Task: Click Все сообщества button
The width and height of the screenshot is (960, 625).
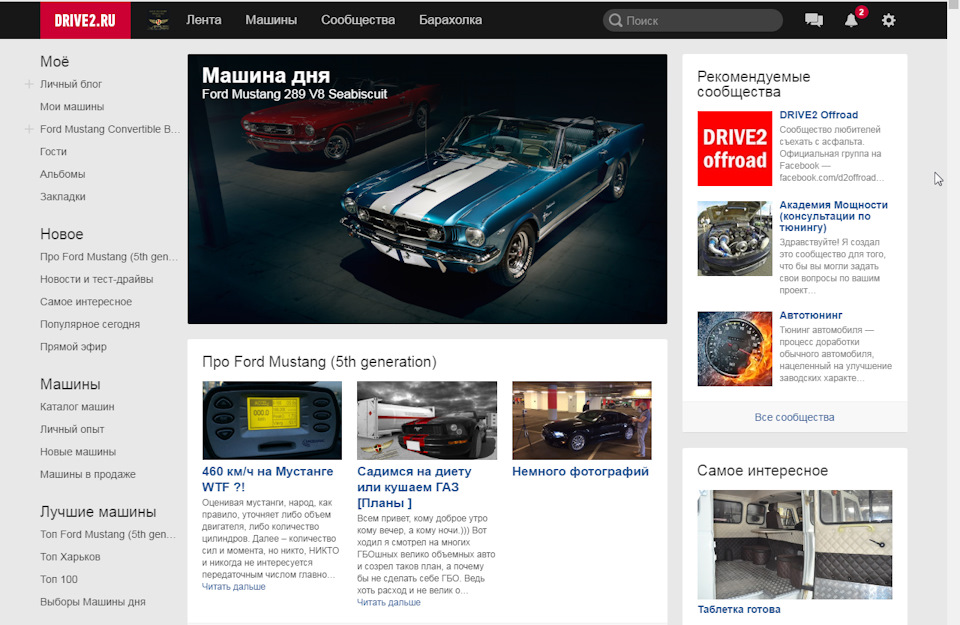Action: (795, 417)
